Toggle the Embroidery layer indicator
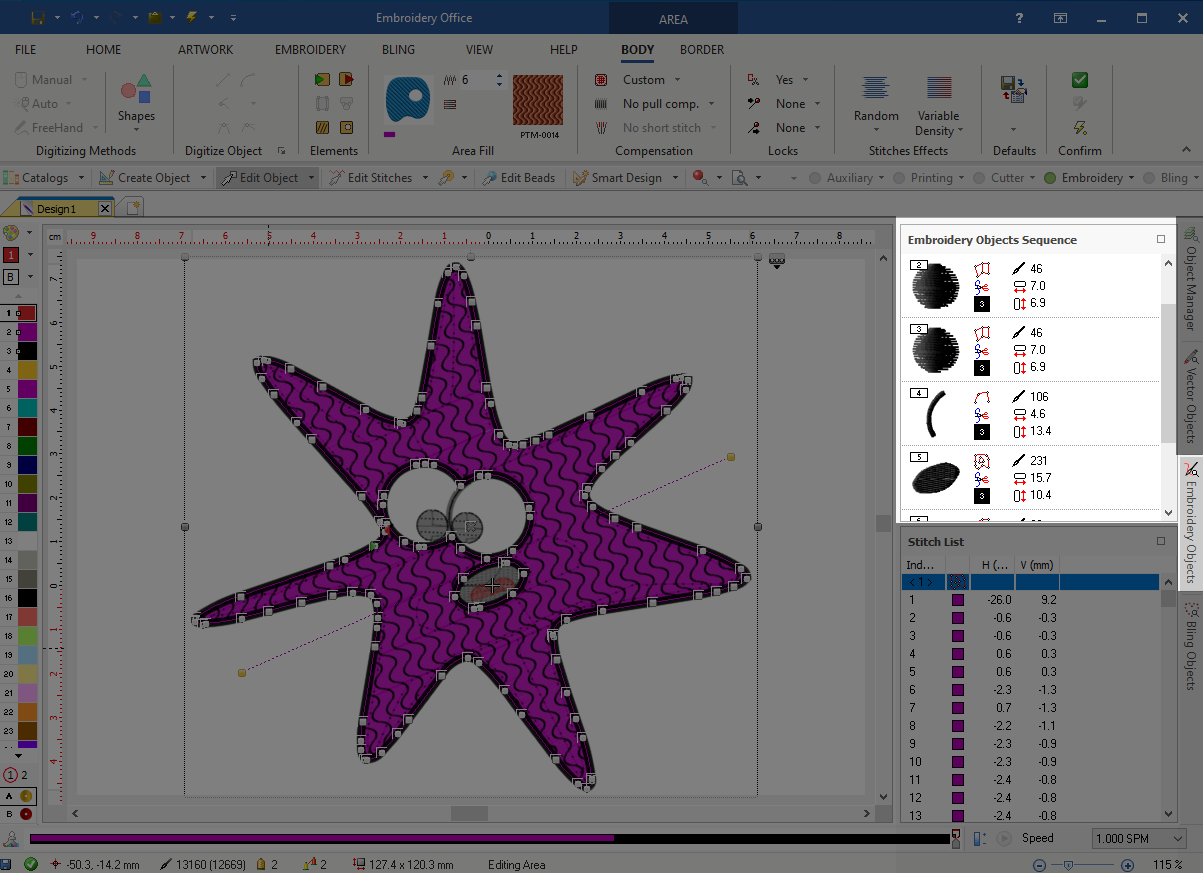The height and width of the screenshot is (873, 1203). click(x=1050, y=178)
